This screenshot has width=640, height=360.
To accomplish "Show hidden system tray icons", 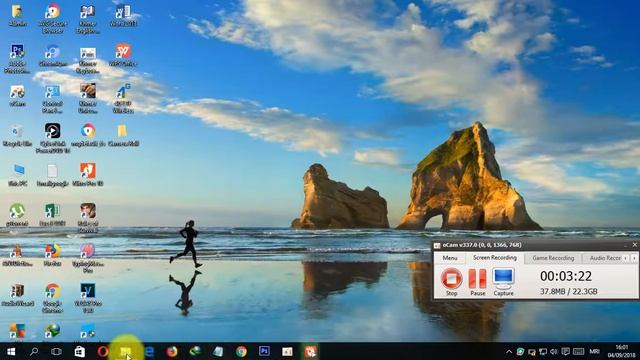I will [509, 351].
